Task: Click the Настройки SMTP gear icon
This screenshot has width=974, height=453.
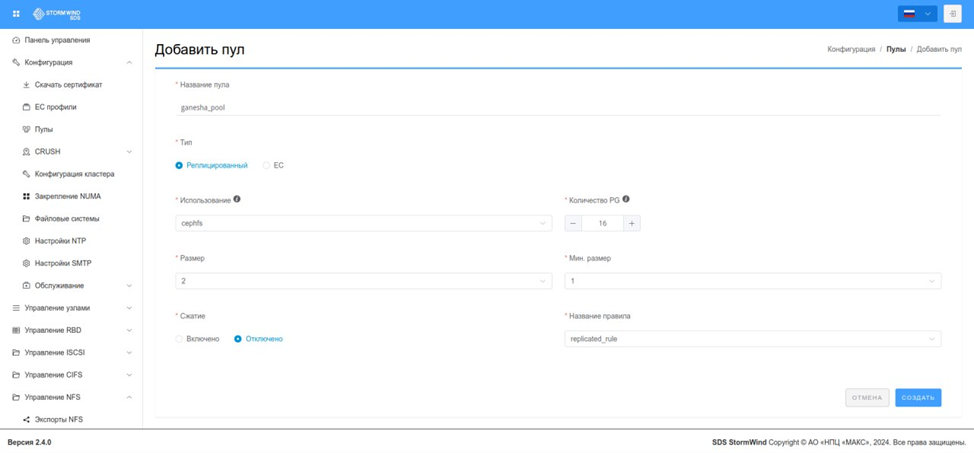Action: [26, 264]
